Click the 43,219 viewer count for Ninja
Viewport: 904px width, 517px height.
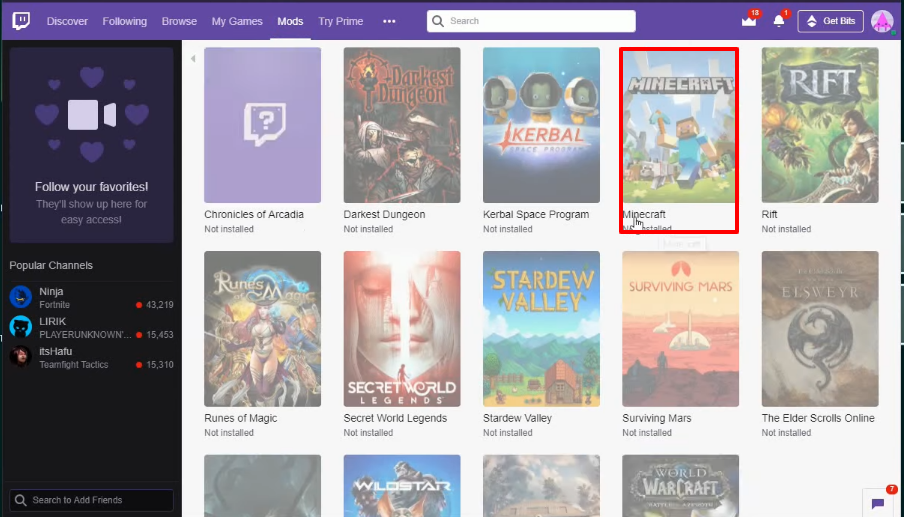tap(160, 305)
